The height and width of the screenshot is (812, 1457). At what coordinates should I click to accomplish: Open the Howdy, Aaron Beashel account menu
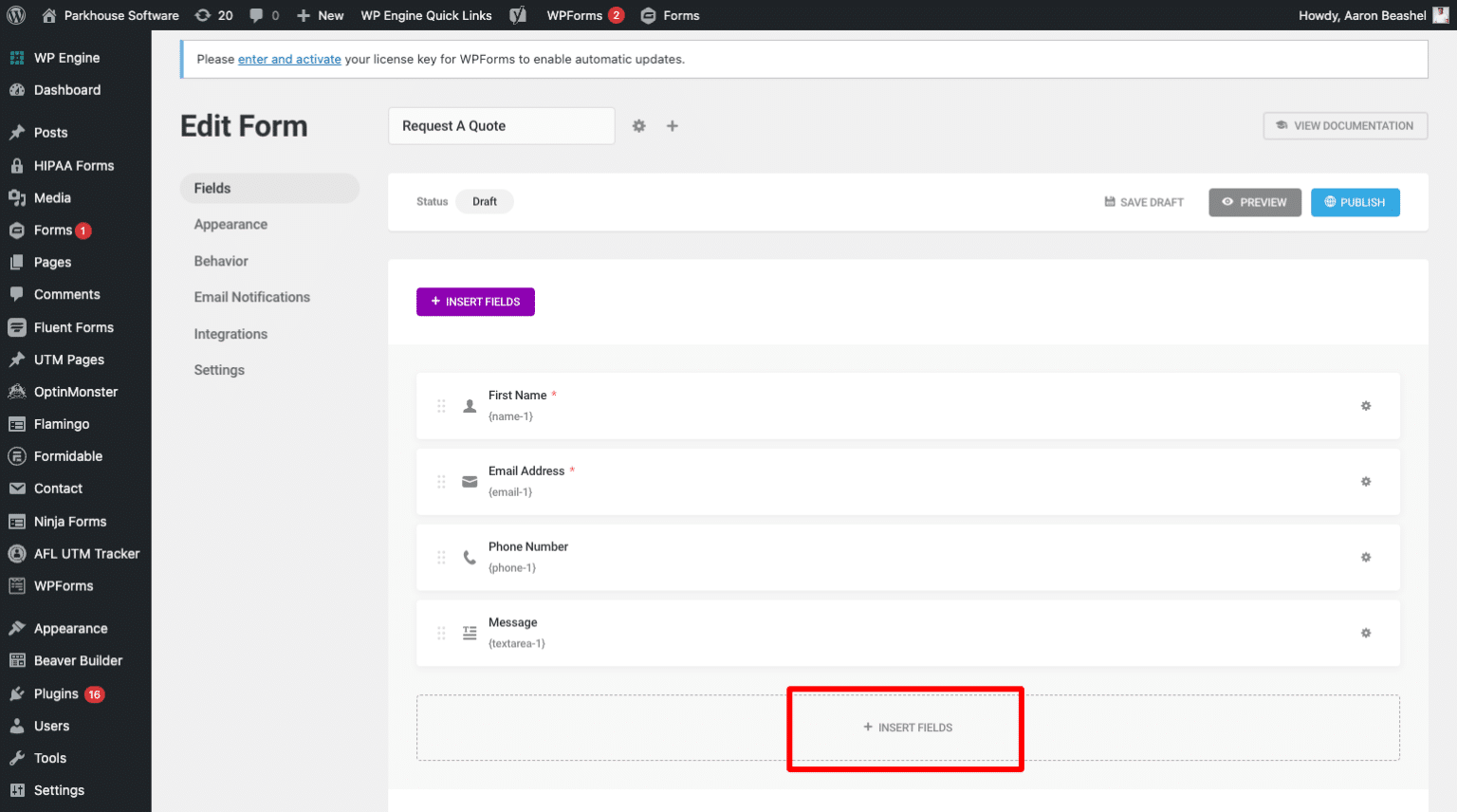1363,14
